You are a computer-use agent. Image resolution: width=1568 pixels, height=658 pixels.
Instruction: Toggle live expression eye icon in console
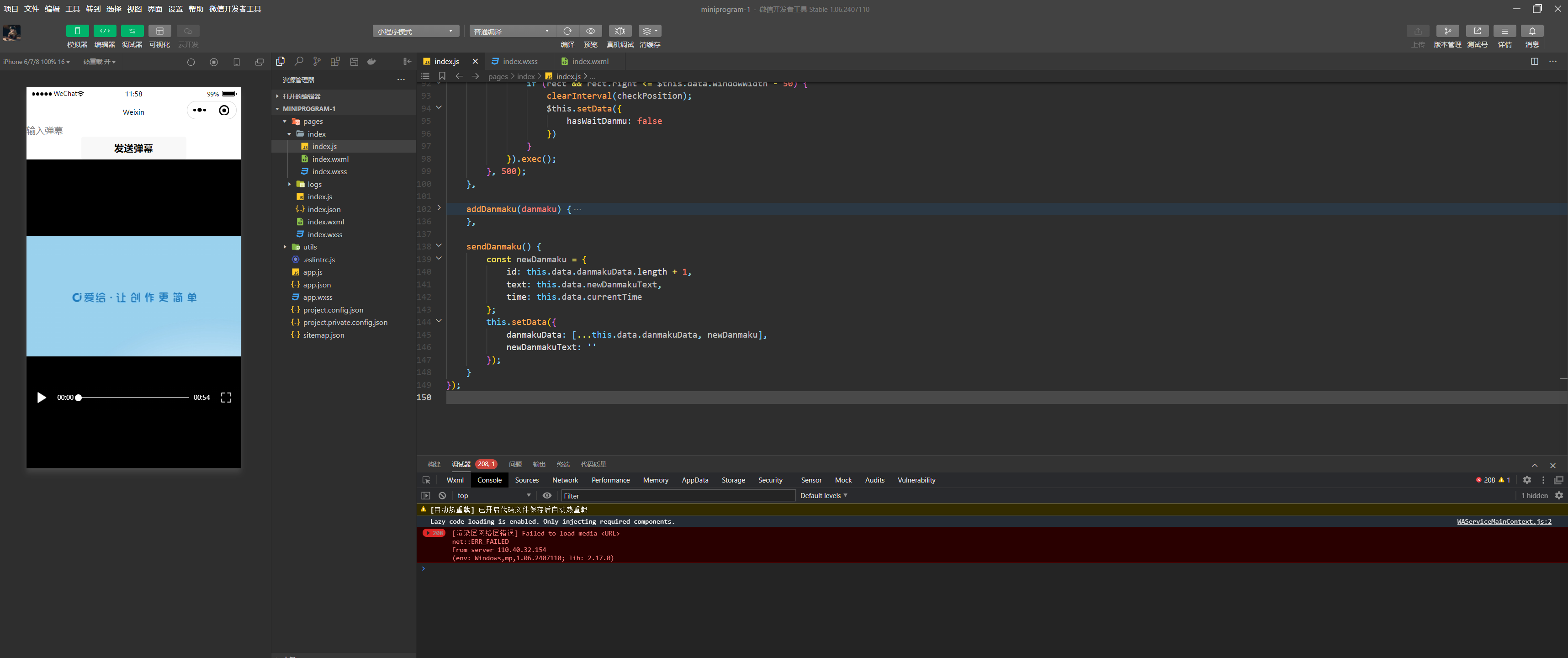pos(546,495)
